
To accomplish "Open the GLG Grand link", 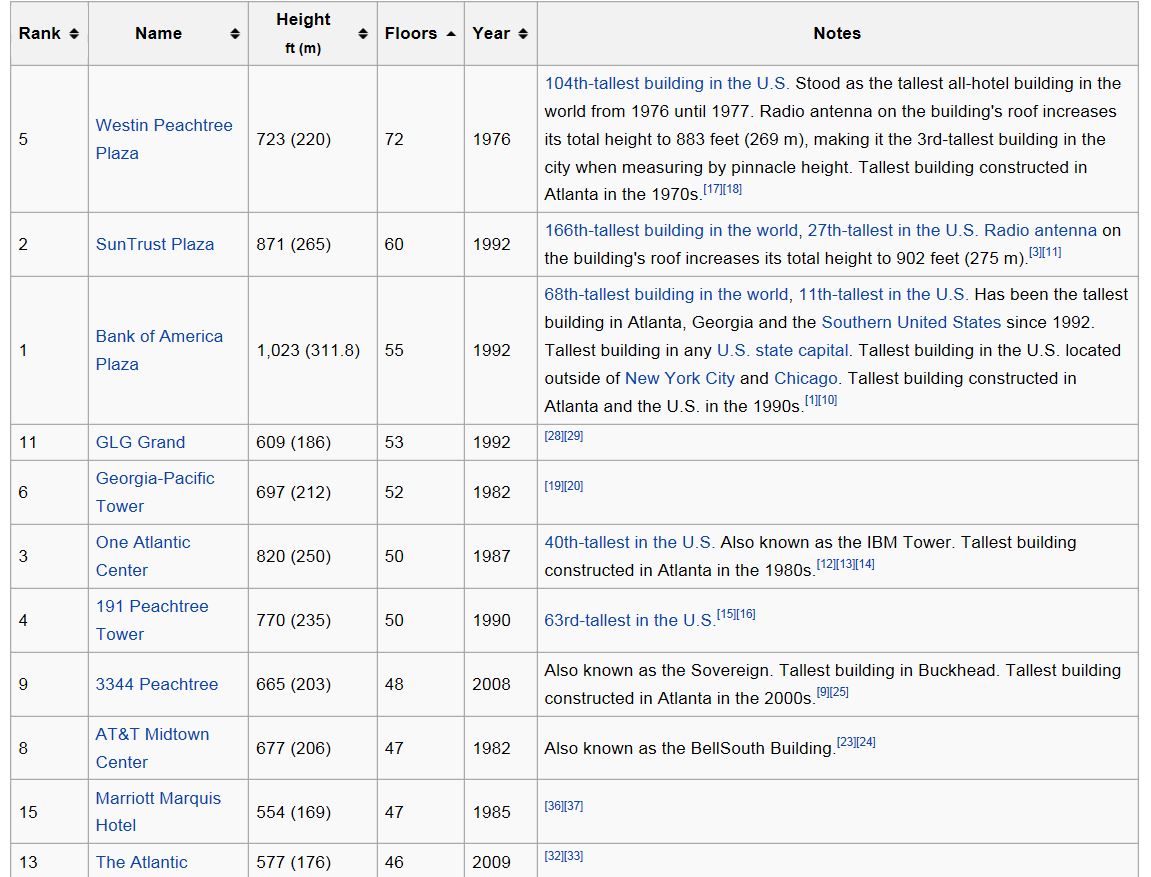I will click(x=140, y=442).
